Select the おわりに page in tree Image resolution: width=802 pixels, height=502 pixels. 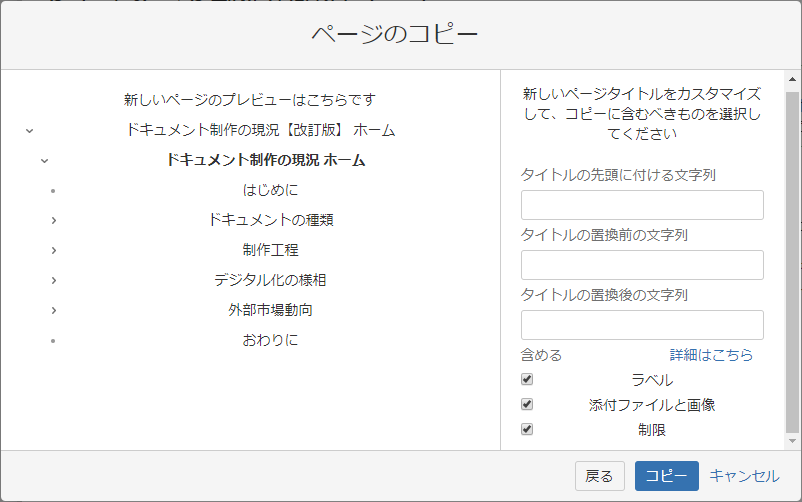(x=270, y=340)
